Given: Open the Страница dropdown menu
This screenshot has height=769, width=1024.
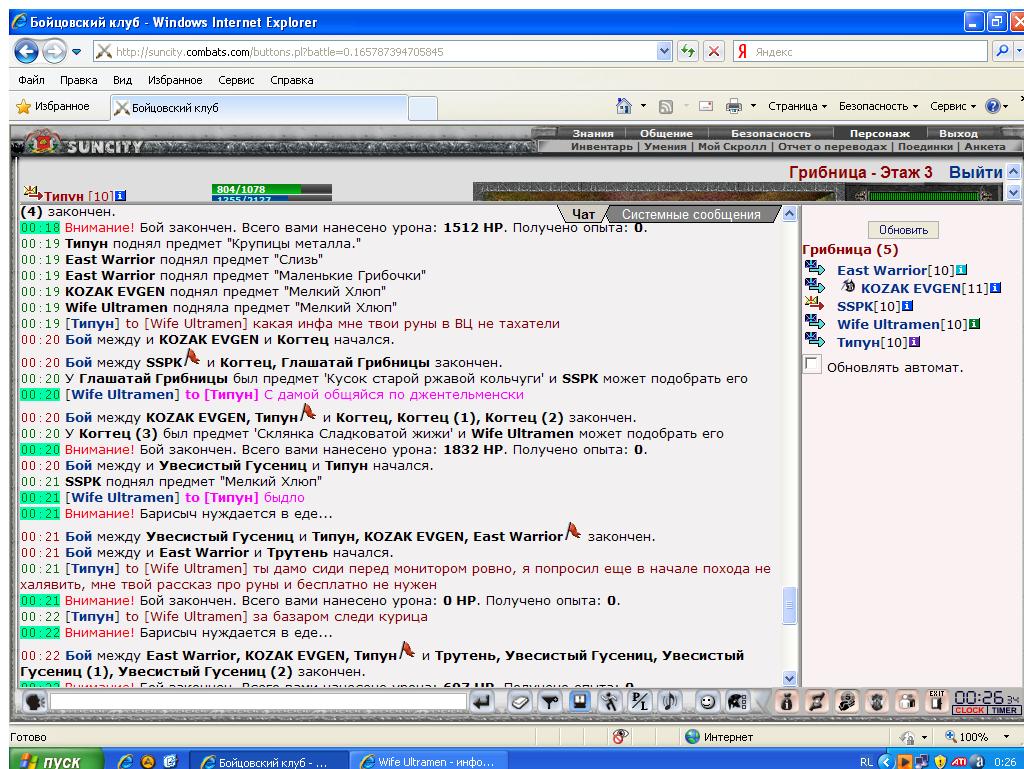Looking at the screenshot, I should [x=797, y=106].
